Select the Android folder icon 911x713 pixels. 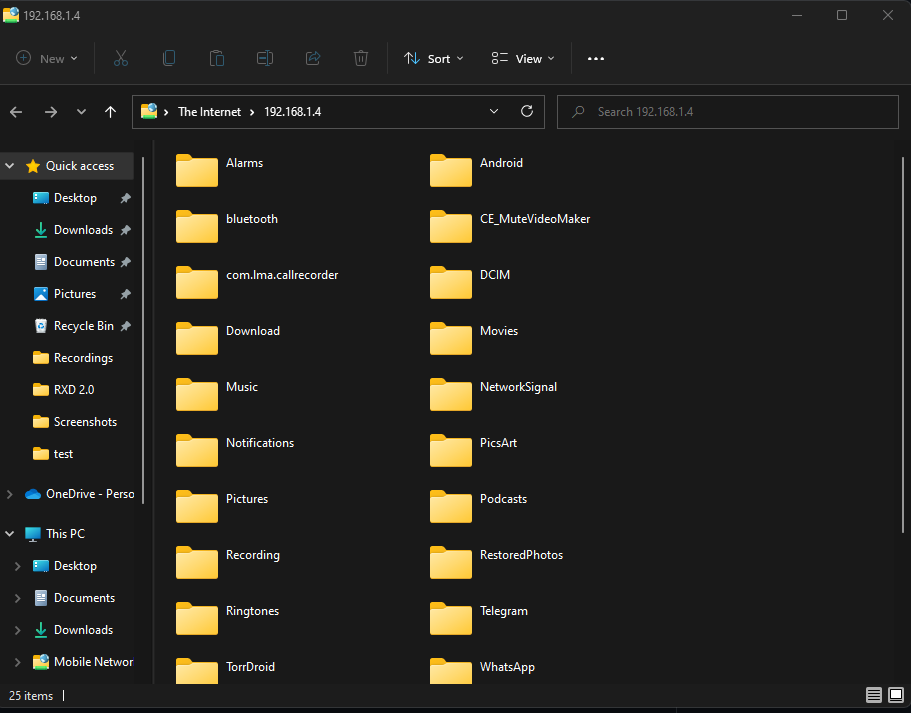pos(451,170)
